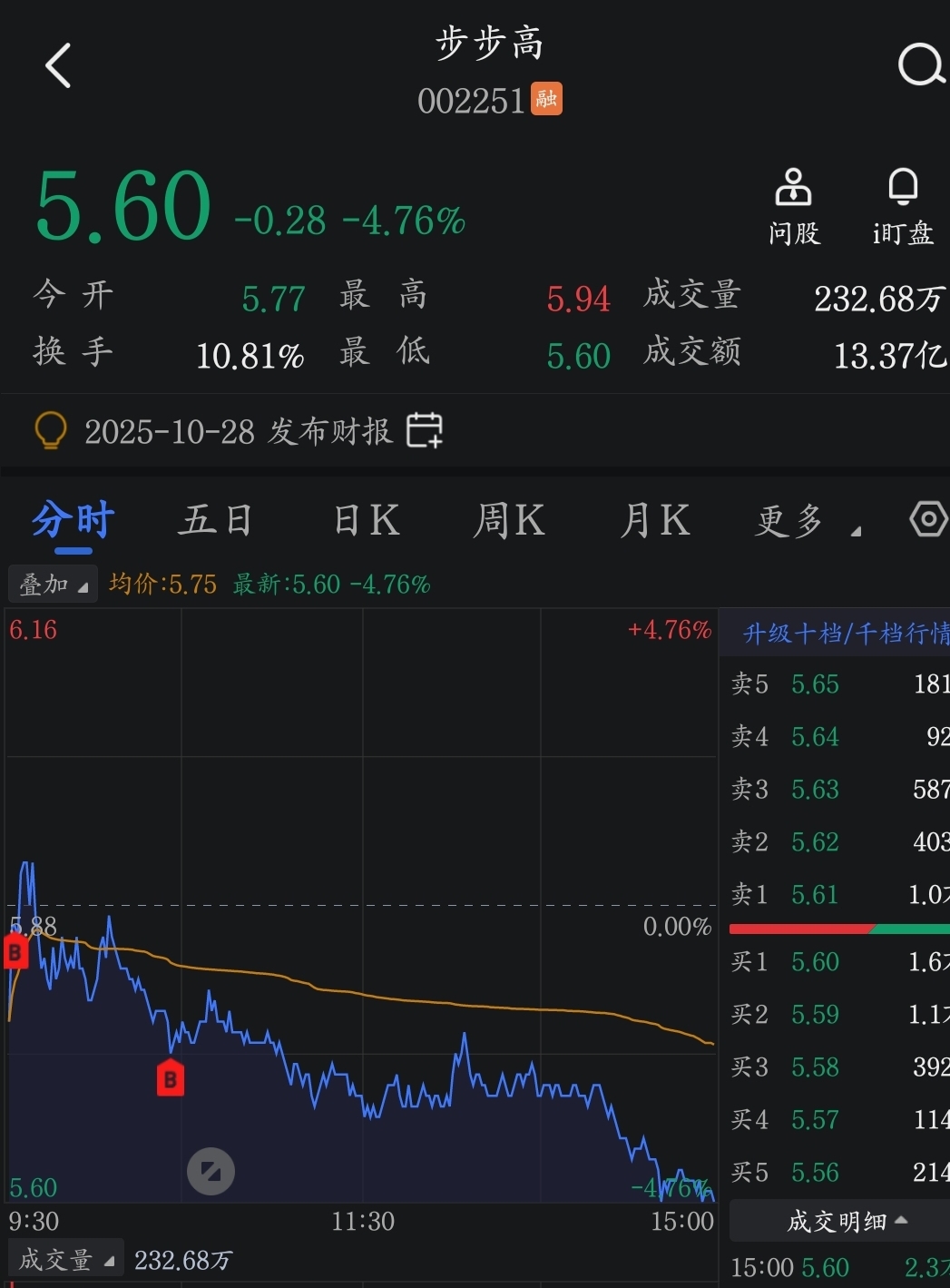Go back using the arrow icon
This screenshot has width=950, height=1288.
58,66
